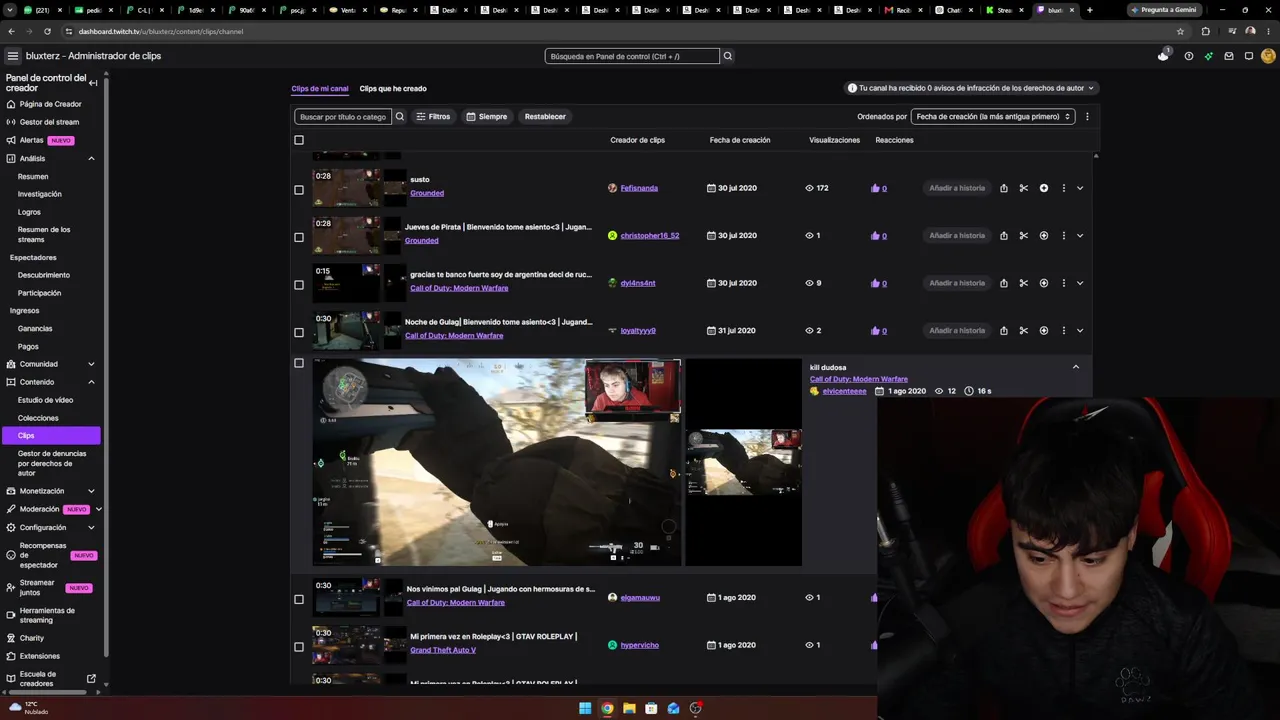Open the Twitch inbox mail icon
The image size is (1280, 720).
[x=1229, y=56]
